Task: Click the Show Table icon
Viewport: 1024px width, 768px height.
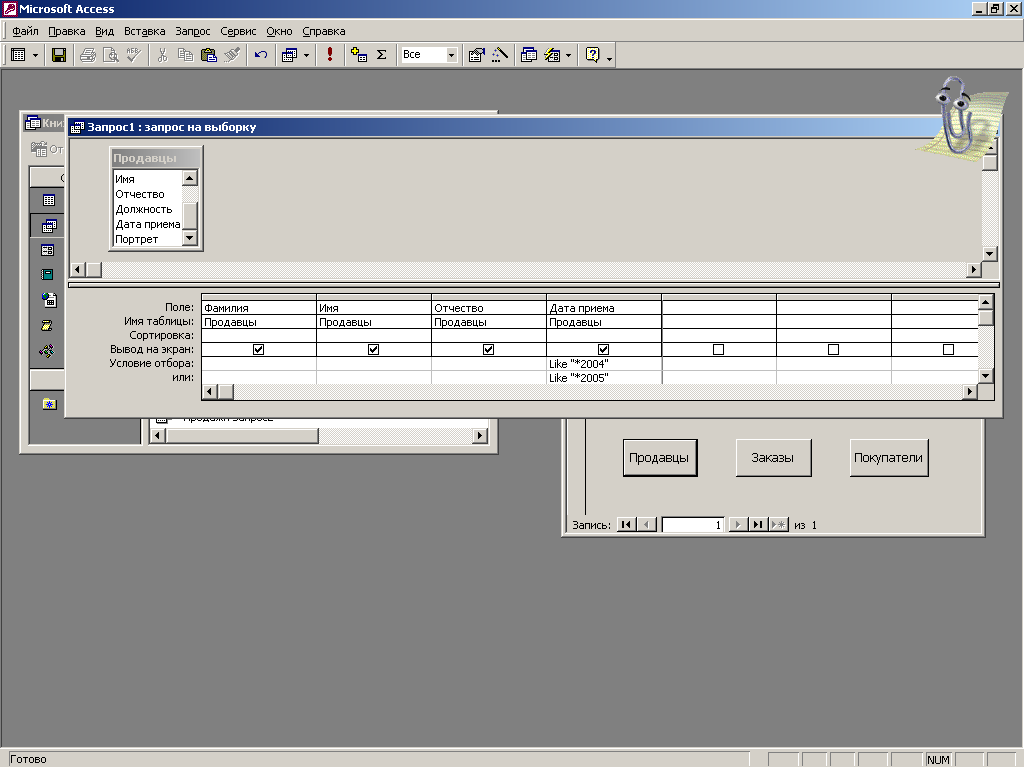Action: pos(359,55)
